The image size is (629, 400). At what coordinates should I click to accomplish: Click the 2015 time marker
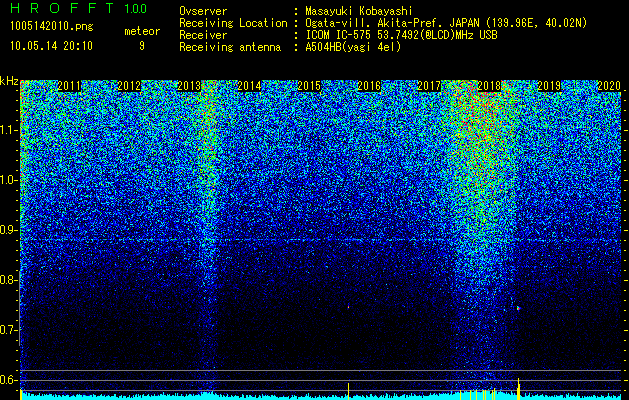309,86
